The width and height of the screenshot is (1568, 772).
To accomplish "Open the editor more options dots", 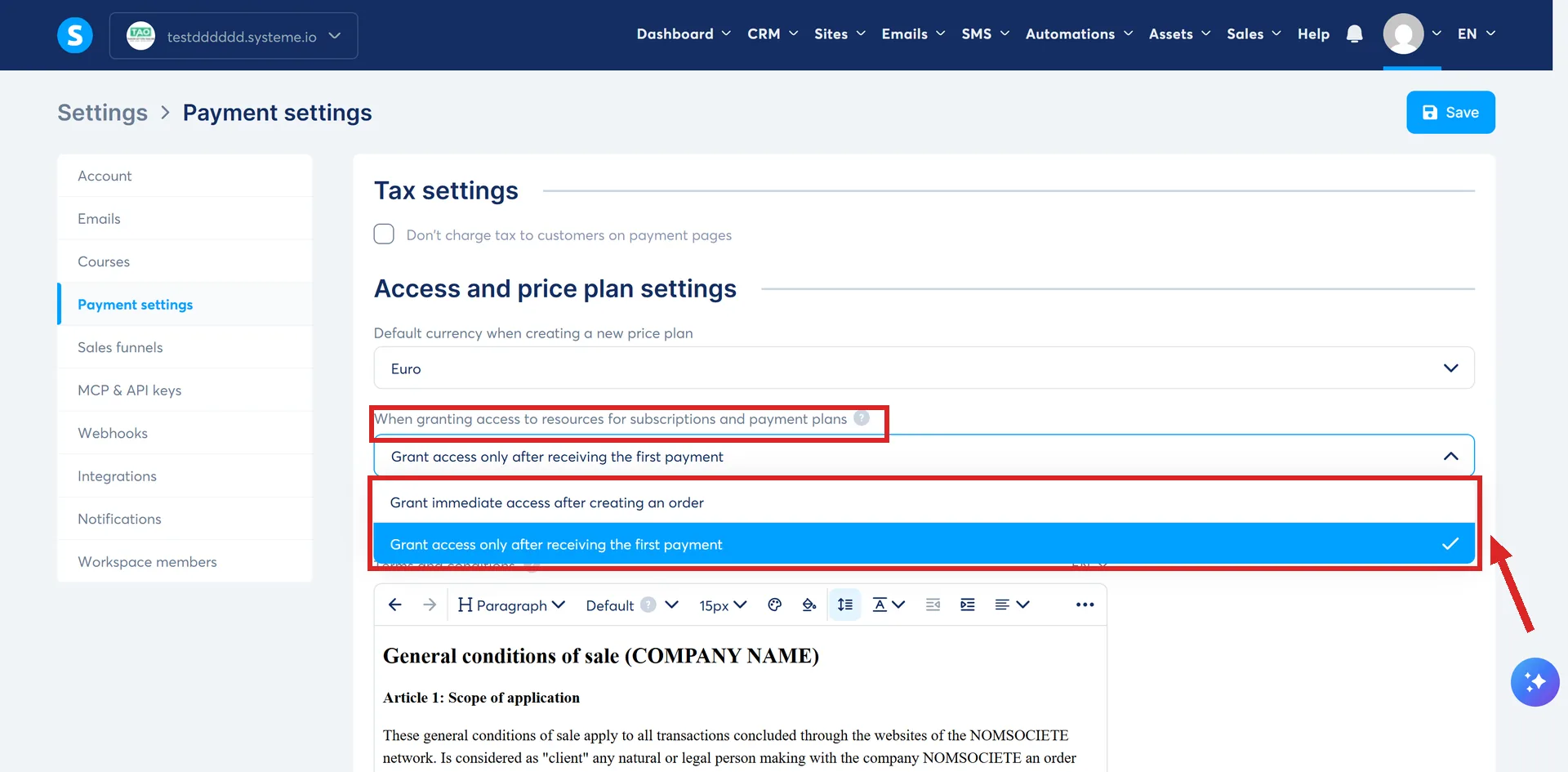I will (1085, 605).
